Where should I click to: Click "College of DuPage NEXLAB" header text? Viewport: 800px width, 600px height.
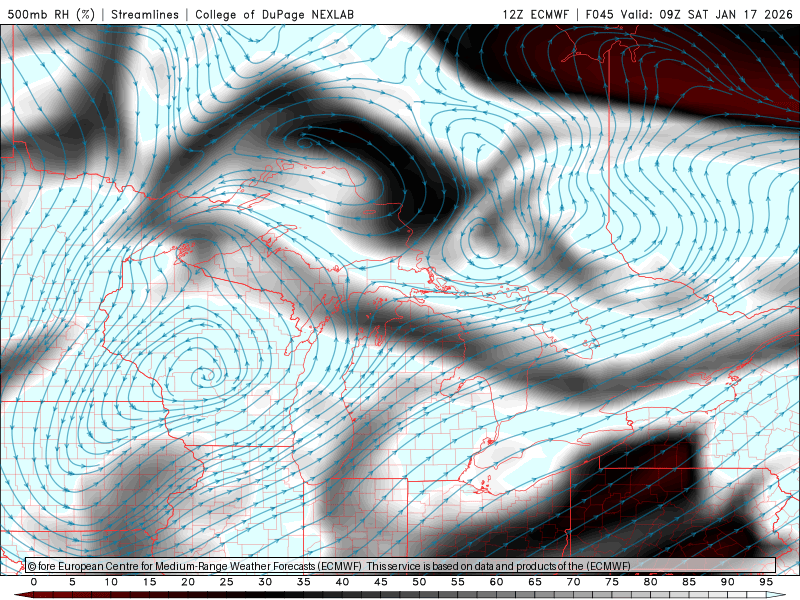click(x=274, y=14)
